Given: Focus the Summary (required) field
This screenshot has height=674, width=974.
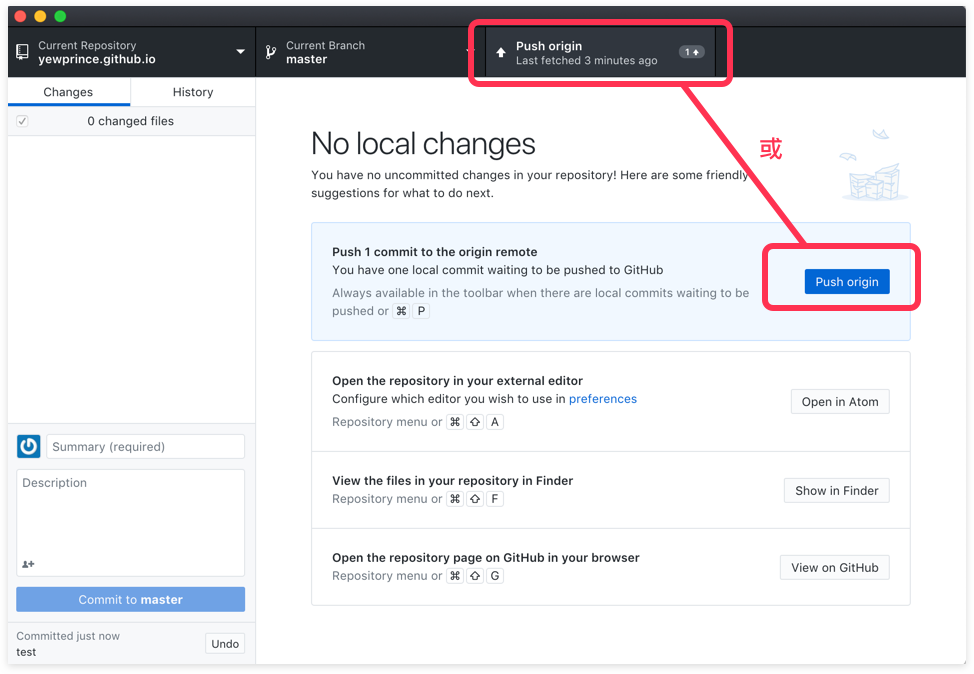Looking at the screenshot, I should click(x=146, y=447).
